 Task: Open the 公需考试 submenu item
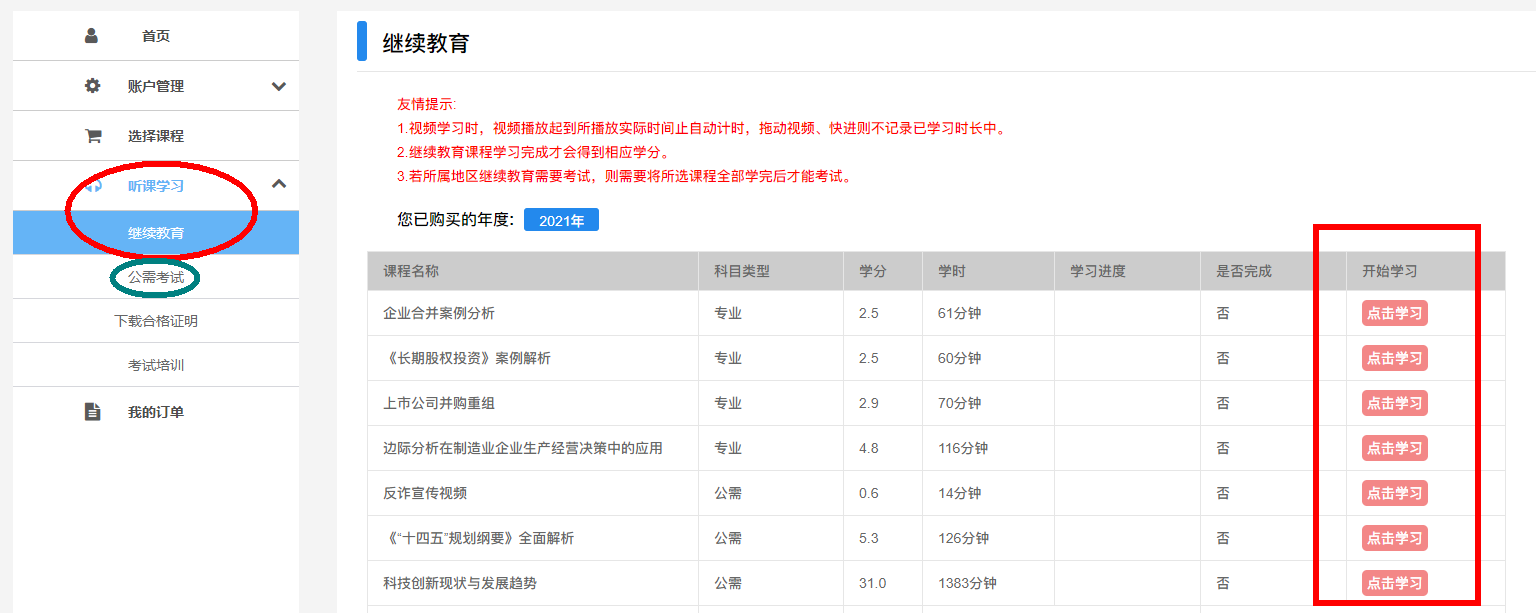click(156, 277)
